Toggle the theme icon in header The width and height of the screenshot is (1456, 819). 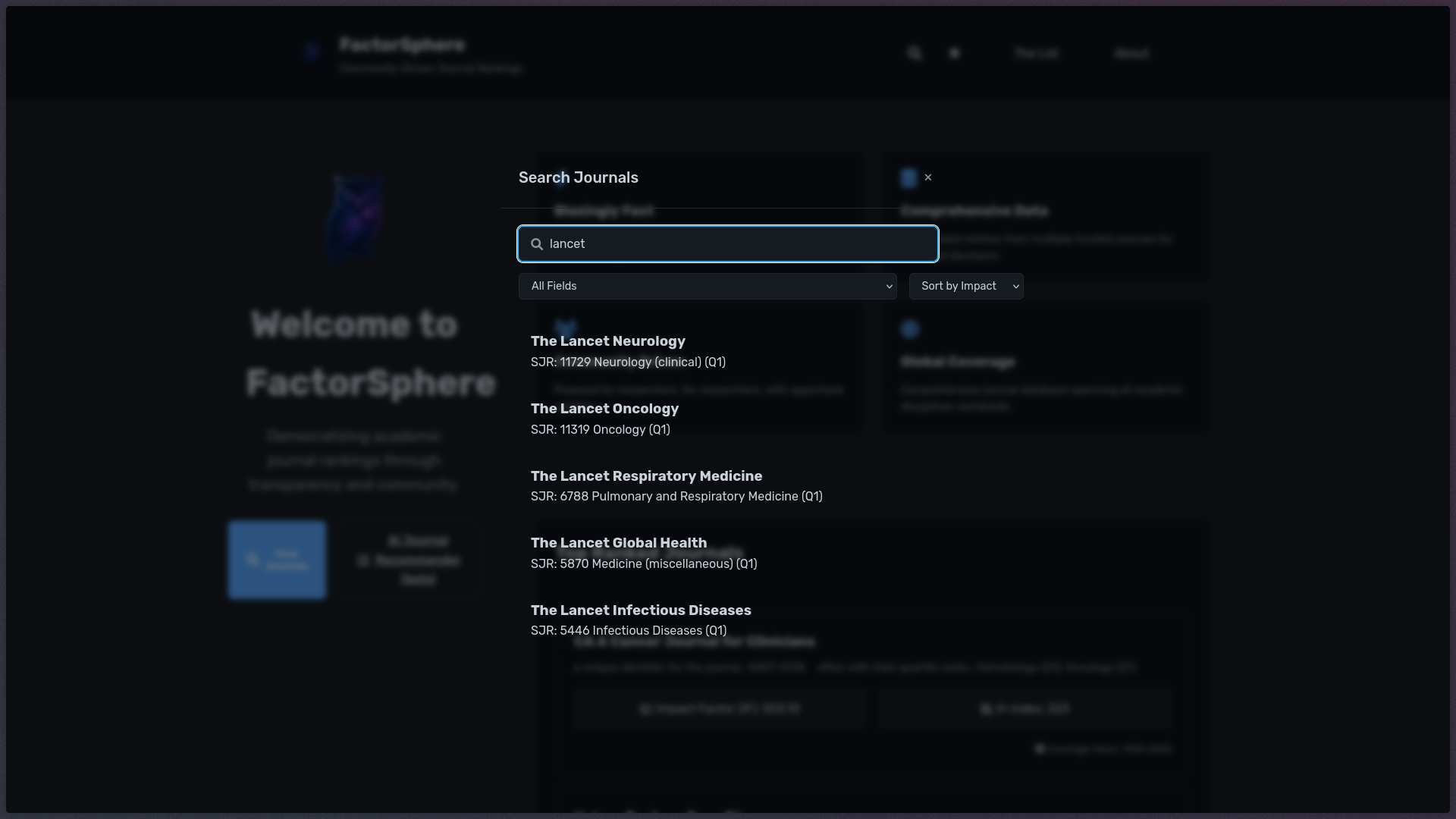(955, 53)
